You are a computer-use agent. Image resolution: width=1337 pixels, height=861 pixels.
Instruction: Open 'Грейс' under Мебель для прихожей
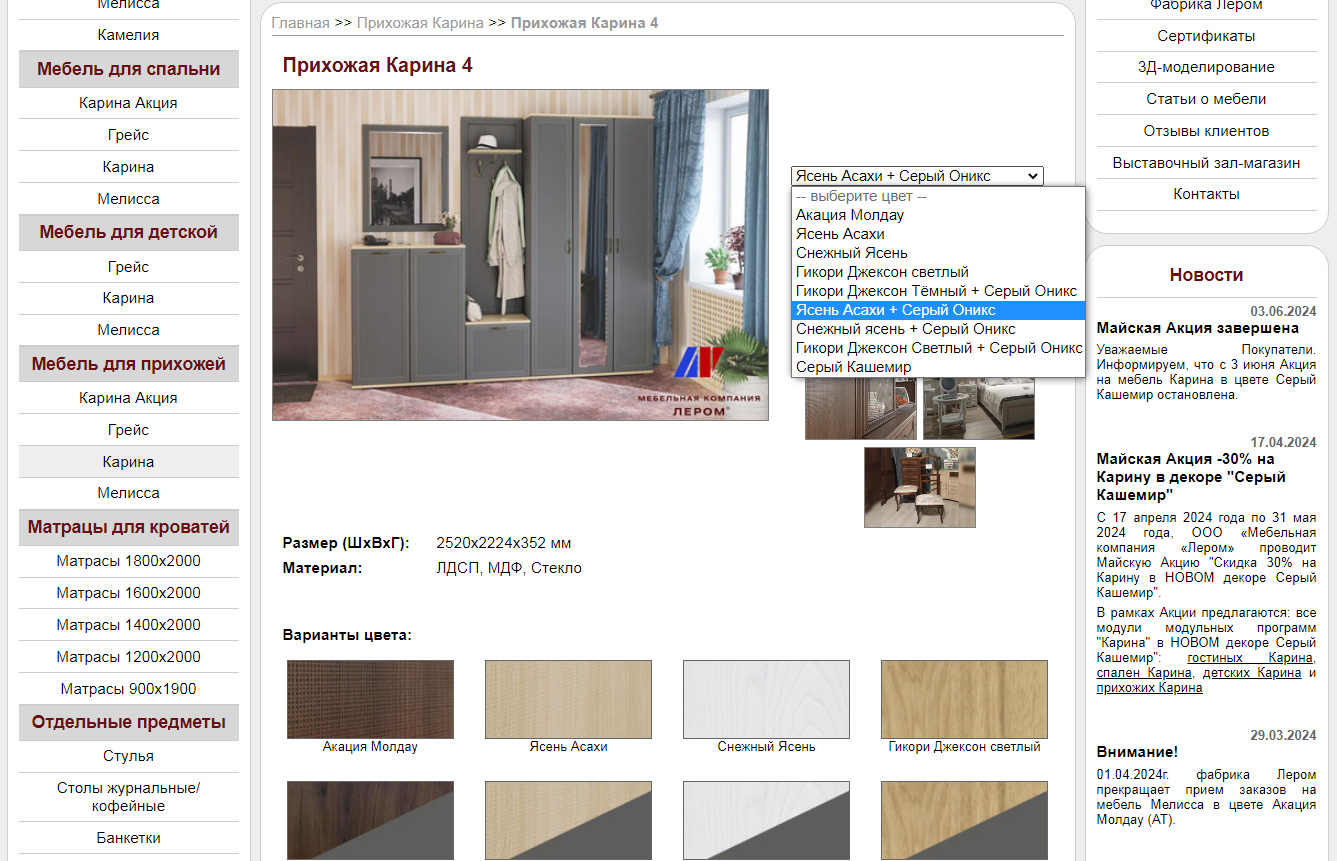(x=128, y=430)
